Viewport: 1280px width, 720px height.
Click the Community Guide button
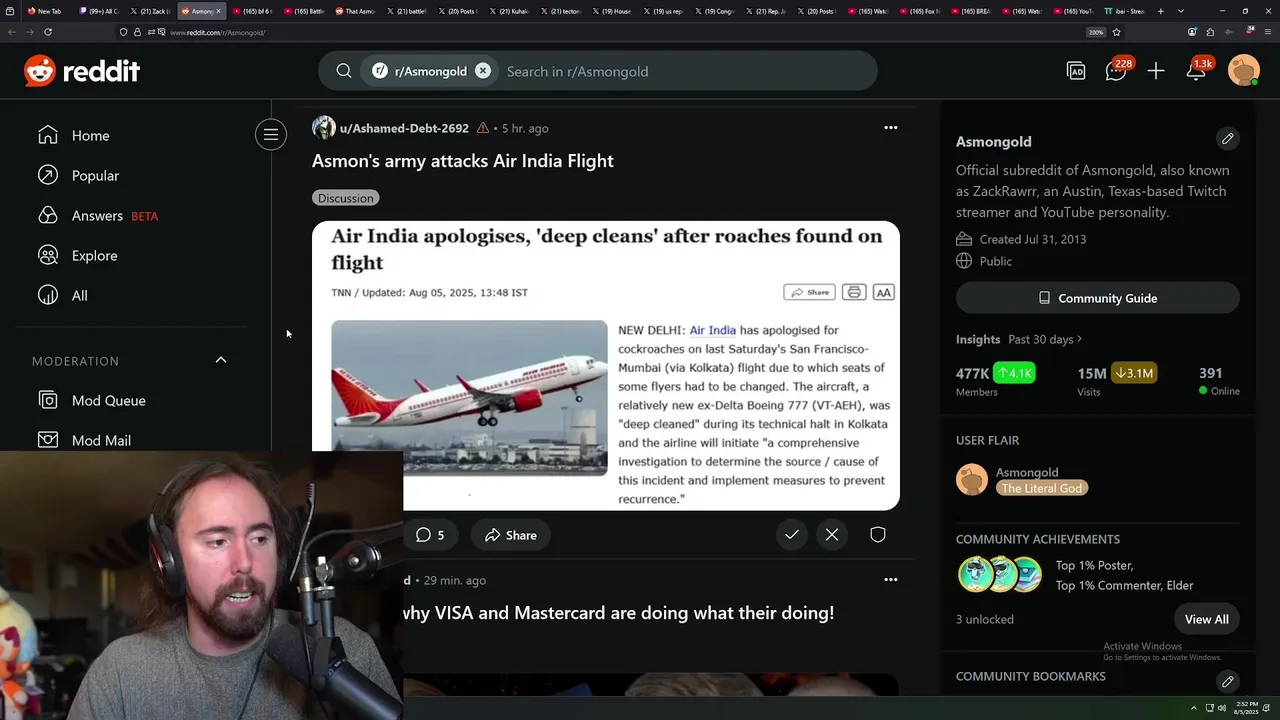click(x=1098, y=298)
